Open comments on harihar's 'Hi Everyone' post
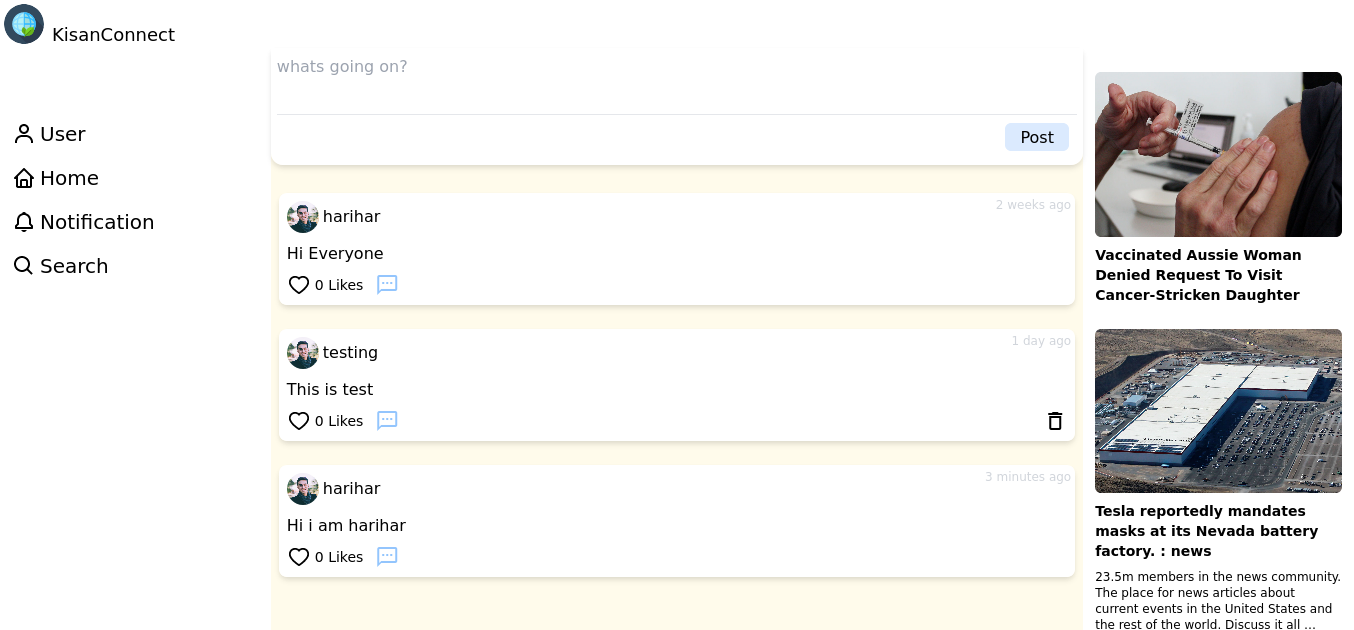This screenshot has height=630, width=1354. tap(387, 284)
